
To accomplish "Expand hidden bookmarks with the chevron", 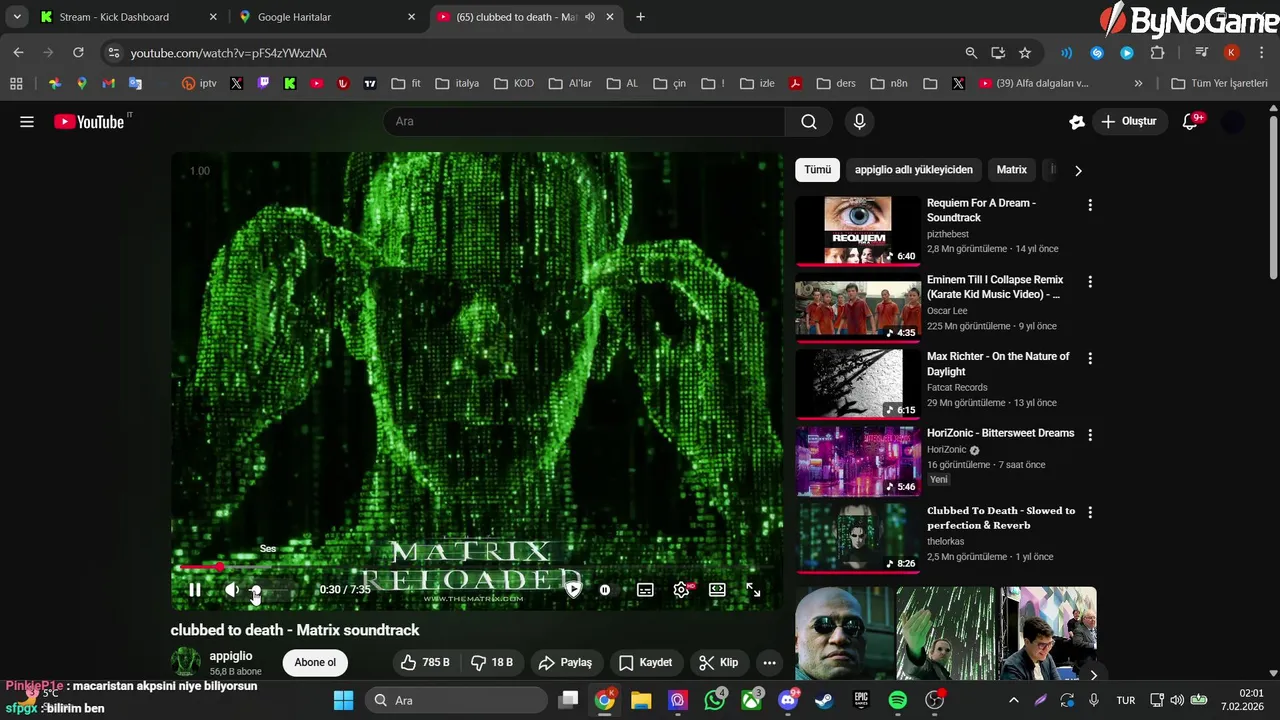I will [1138, 84].
